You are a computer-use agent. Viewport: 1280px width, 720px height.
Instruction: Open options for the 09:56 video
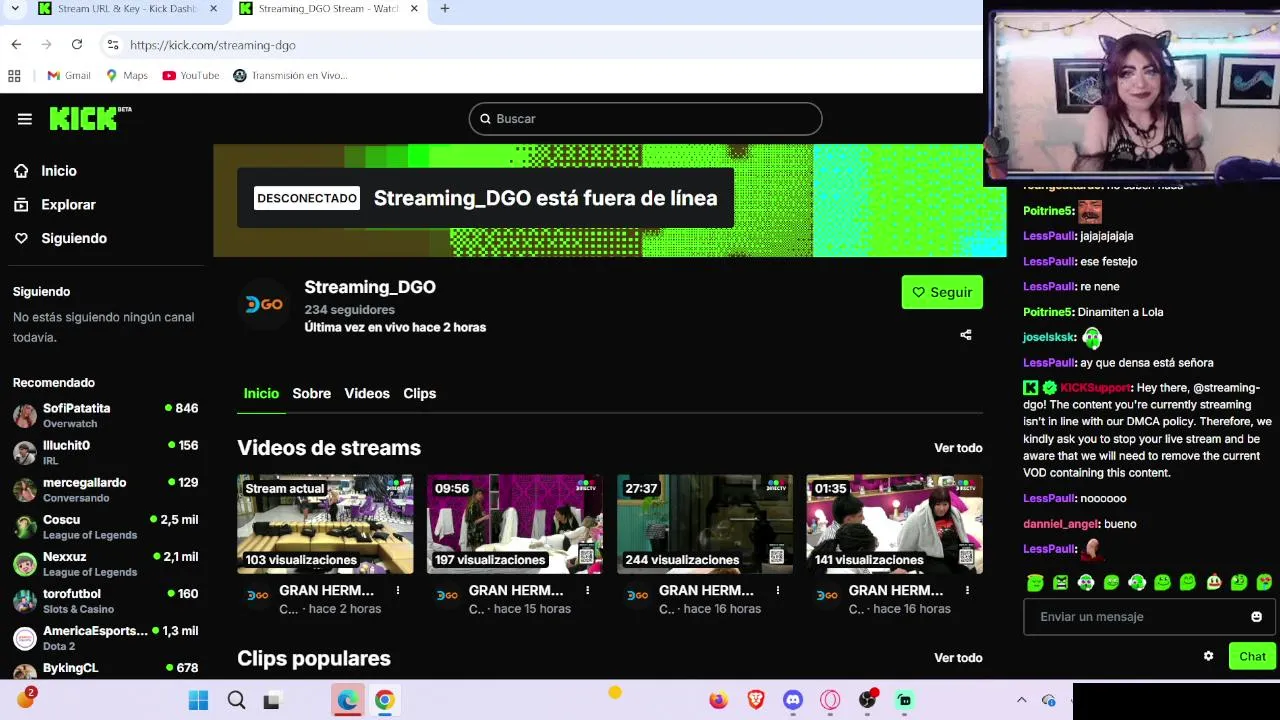coord(588,591)
